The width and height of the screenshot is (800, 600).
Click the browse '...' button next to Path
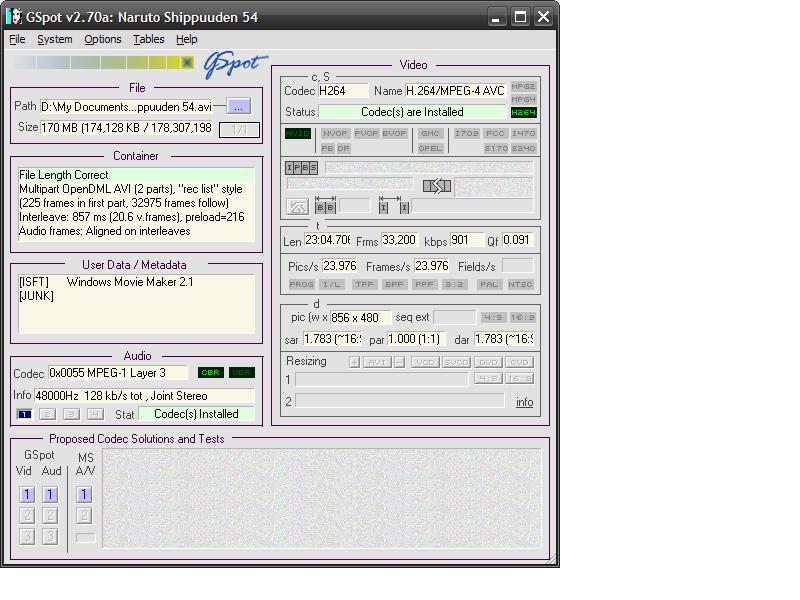238,107
